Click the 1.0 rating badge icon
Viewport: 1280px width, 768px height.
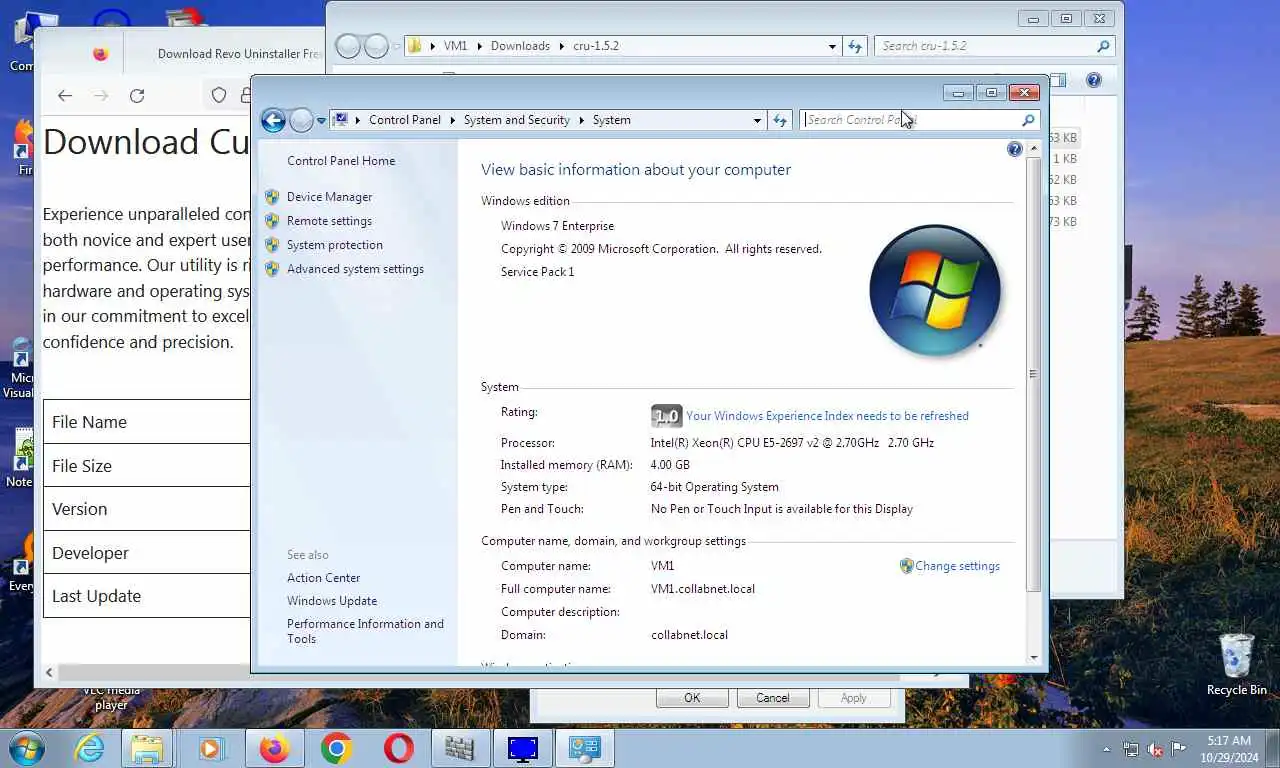666,416
